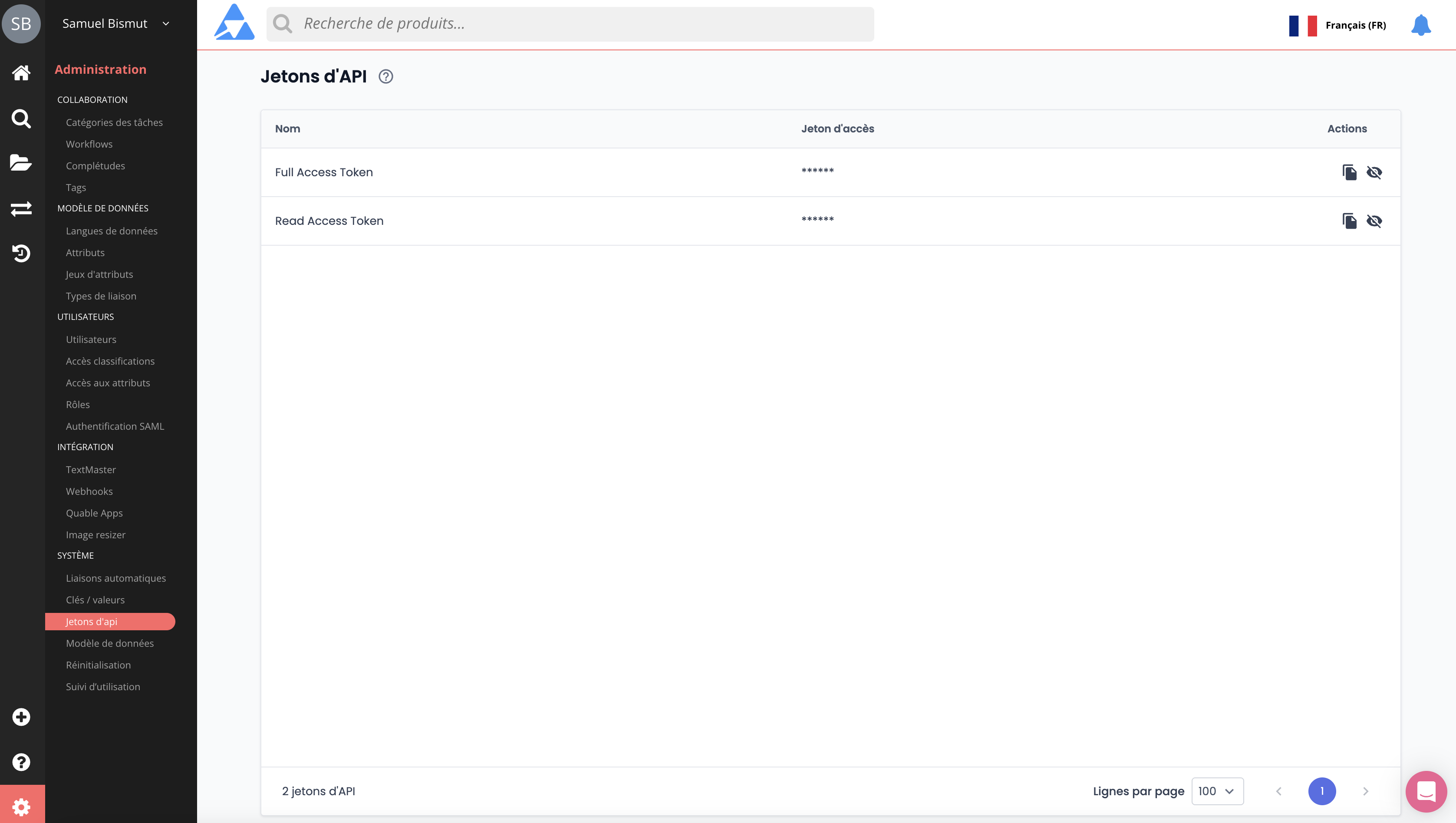Viewport: 1456px width, 823px height.
Task: Open the history clock icon
Action: 21,253
